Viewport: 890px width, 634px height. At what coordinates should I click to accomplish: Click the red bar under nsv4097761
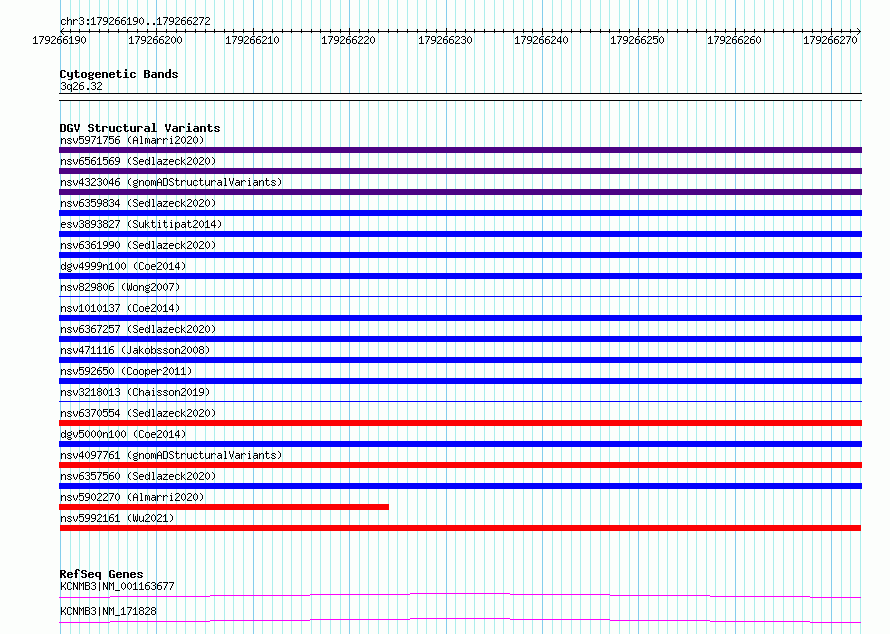point(460,465)
